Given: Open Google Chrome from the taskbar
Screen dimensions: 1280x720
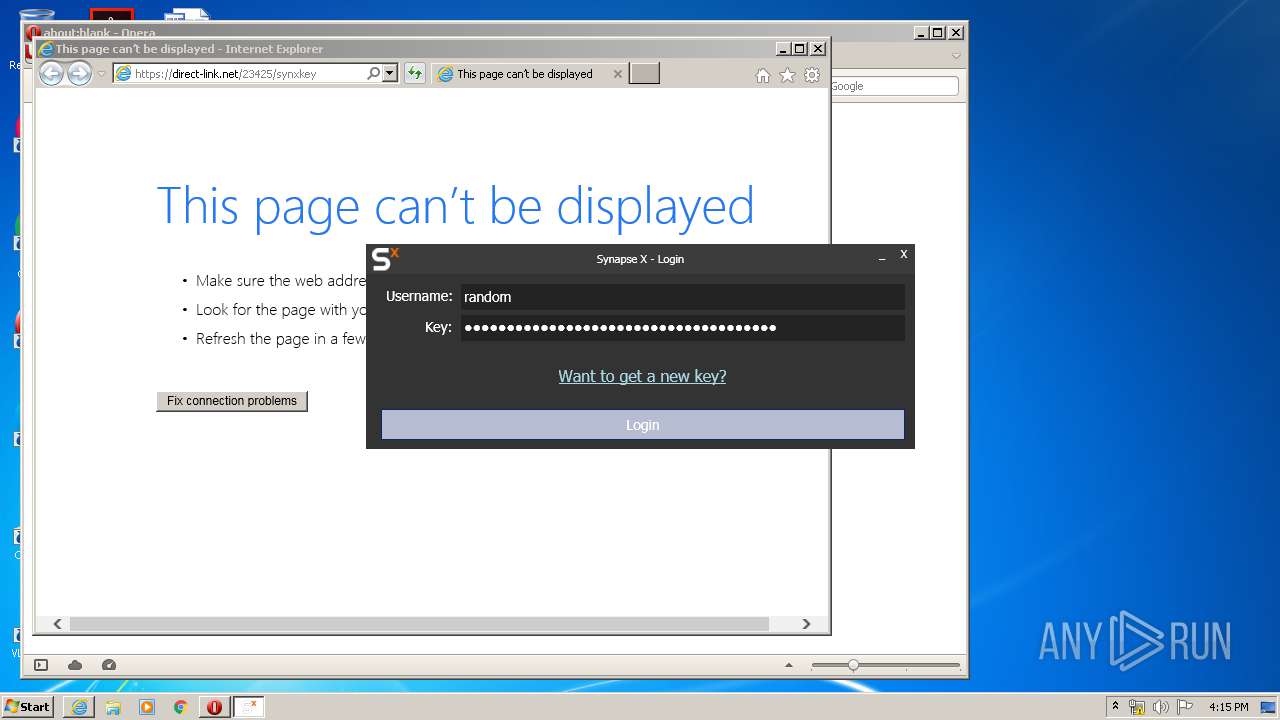Looking at the screenshot, I should [181, 707].
